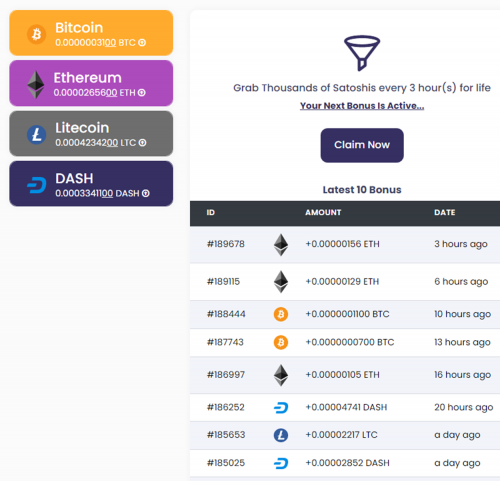The image size is (500, 481).
Task: Click DASH icon in row #186252
Action: tap(281, 407)
